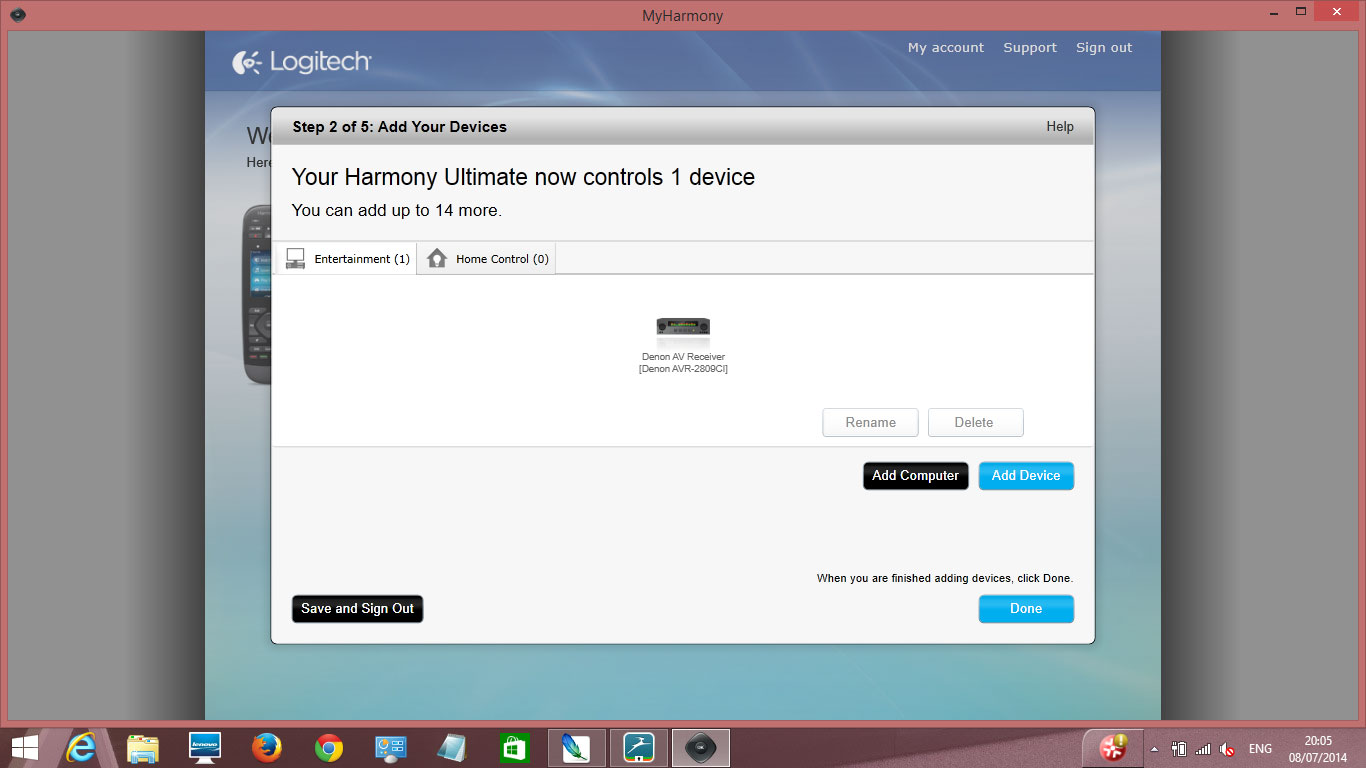Open the Windows Start button
The height and width of the screenshot is (768, 1366).
(x=25, y=747)
